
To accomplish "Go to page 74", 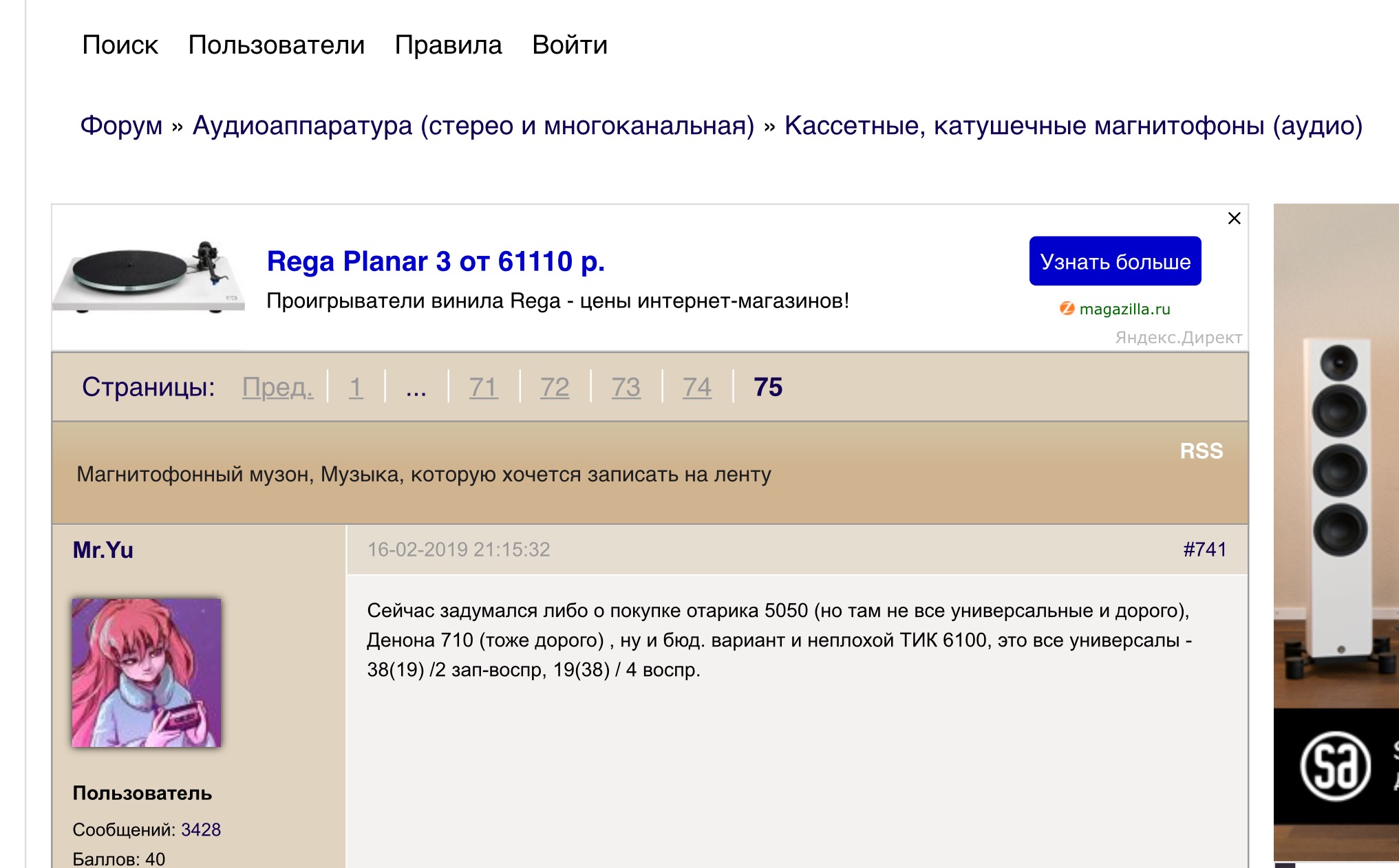I will [696, 387].
